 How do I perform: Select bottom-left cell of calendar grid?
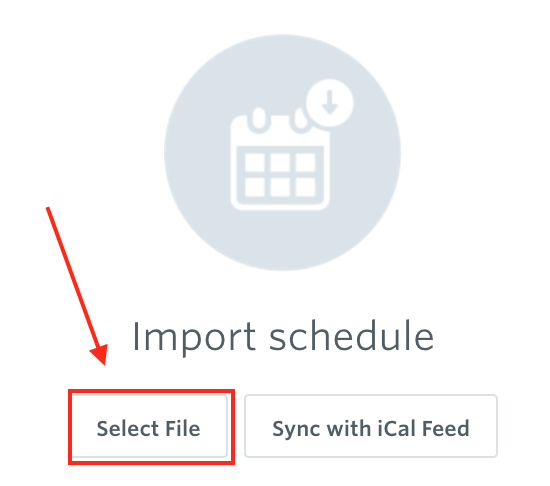point(255,187)
